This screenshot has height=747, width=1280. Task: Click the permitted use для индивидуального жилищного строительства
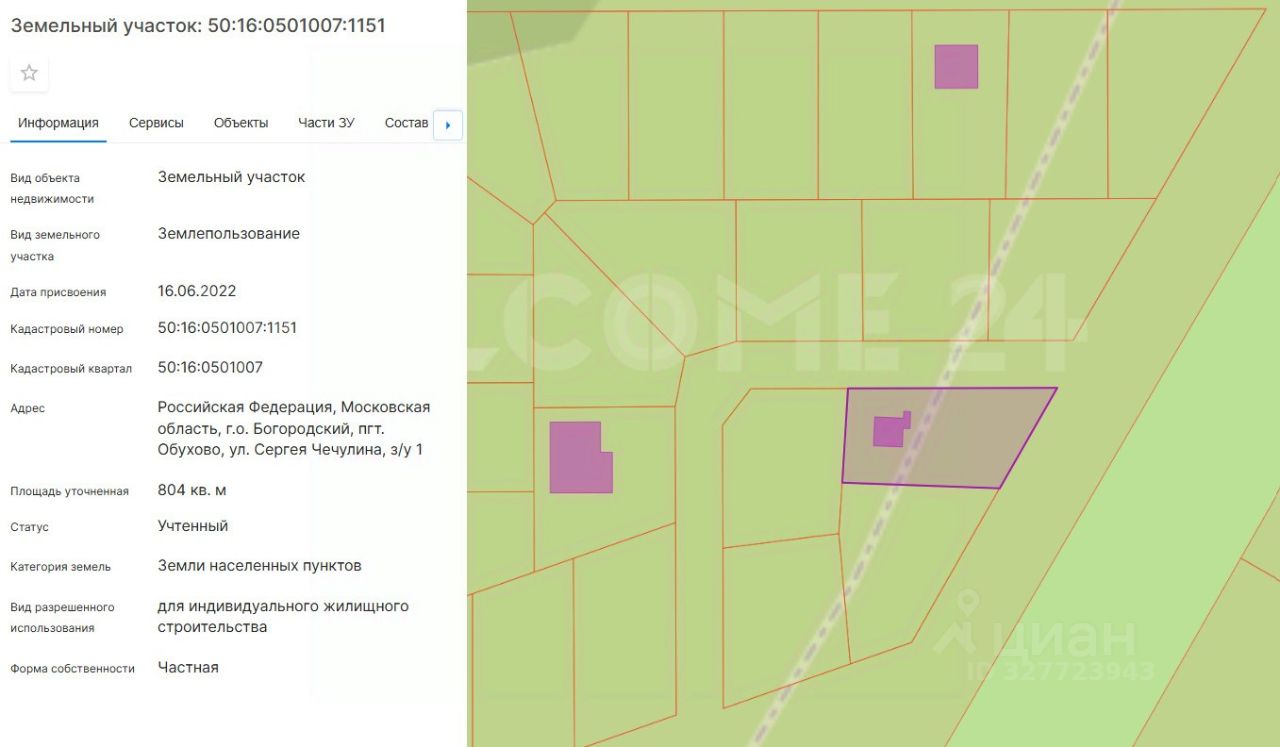[283, 617]
